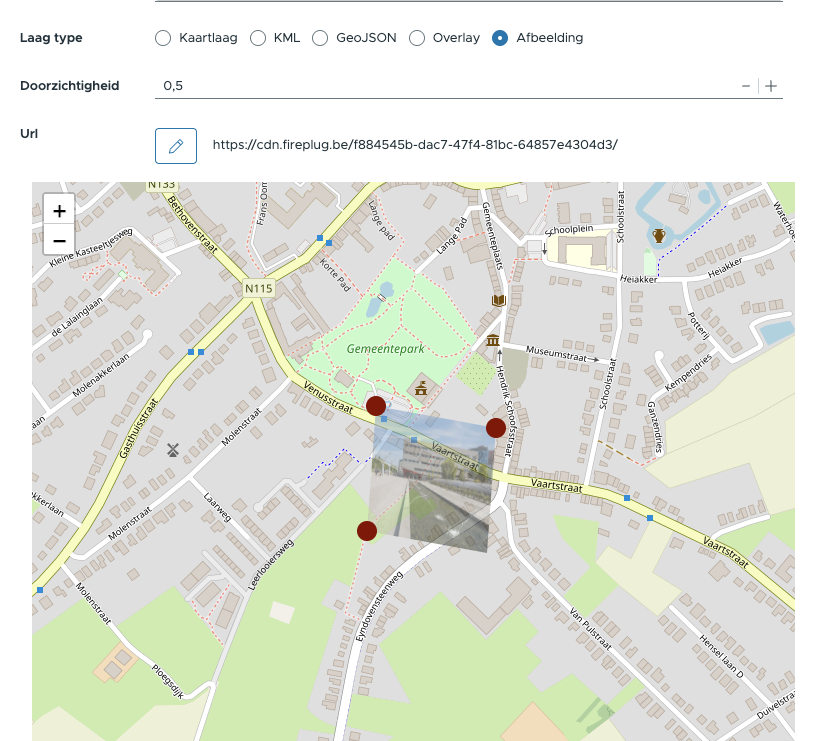Viewport: 821px width, 741px height.
Task: Click the Doorzichtigheid value field
Action: 440,86
